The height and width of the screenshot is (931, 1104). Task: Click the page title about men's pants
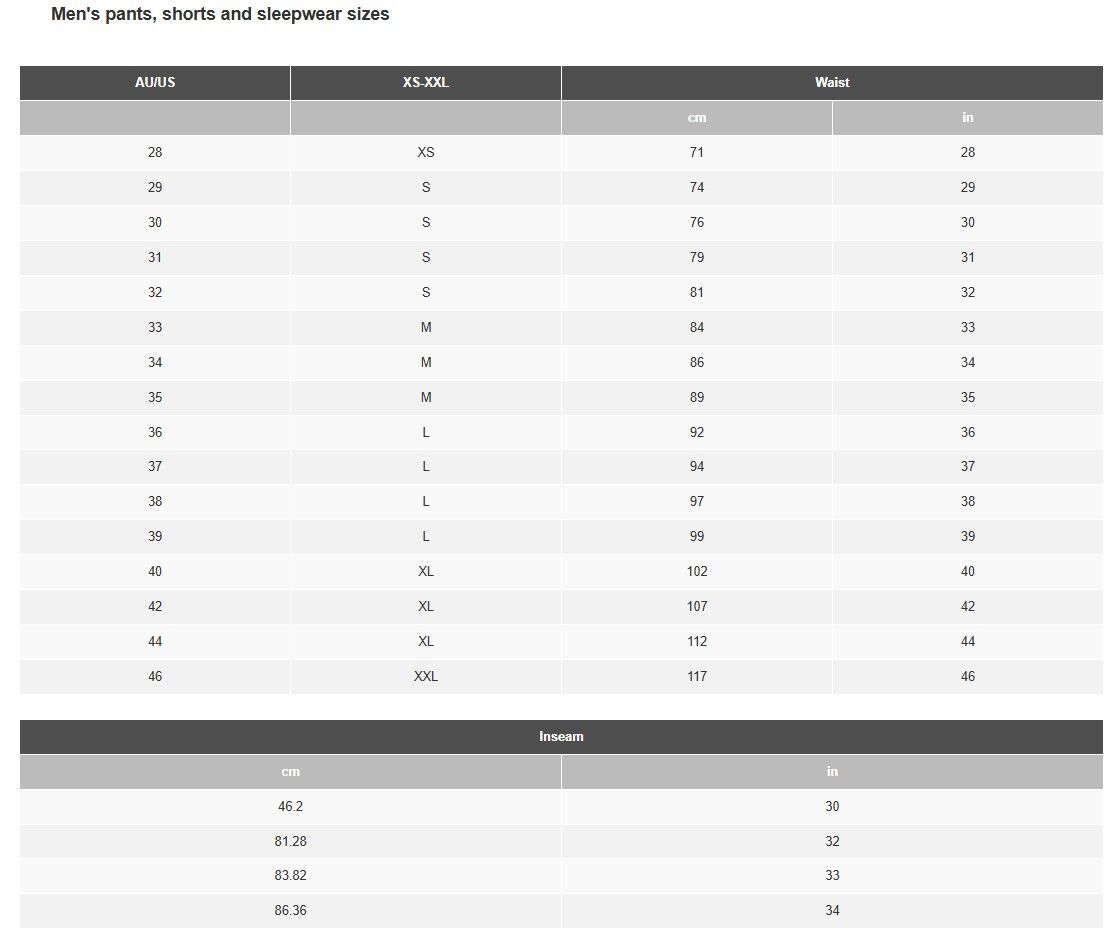click(x=220, y=14)
